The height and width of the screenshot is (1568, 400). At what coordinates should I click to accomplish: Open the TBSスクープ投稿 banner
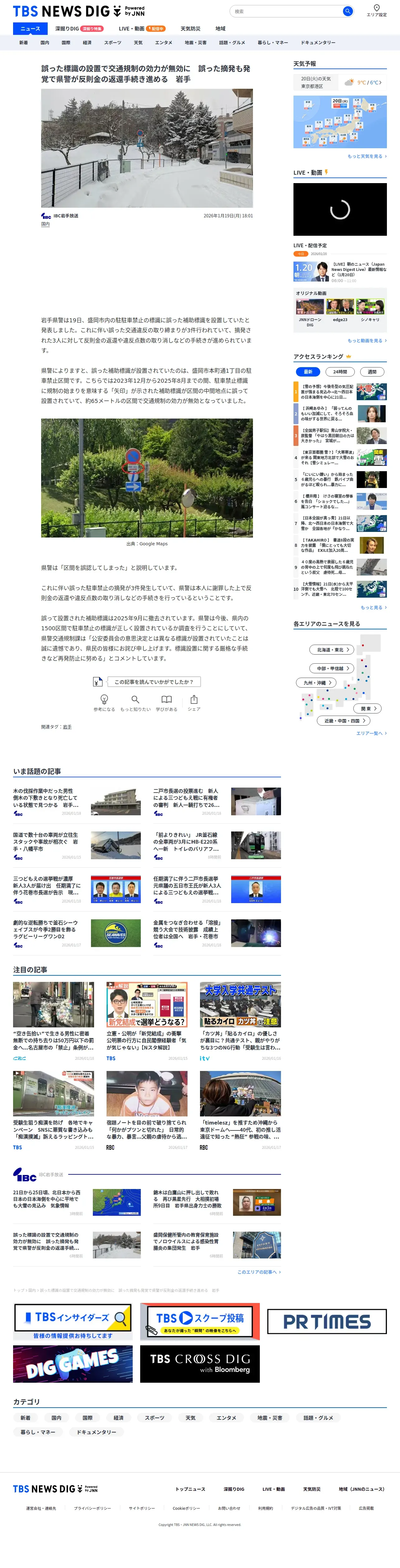200,1321
